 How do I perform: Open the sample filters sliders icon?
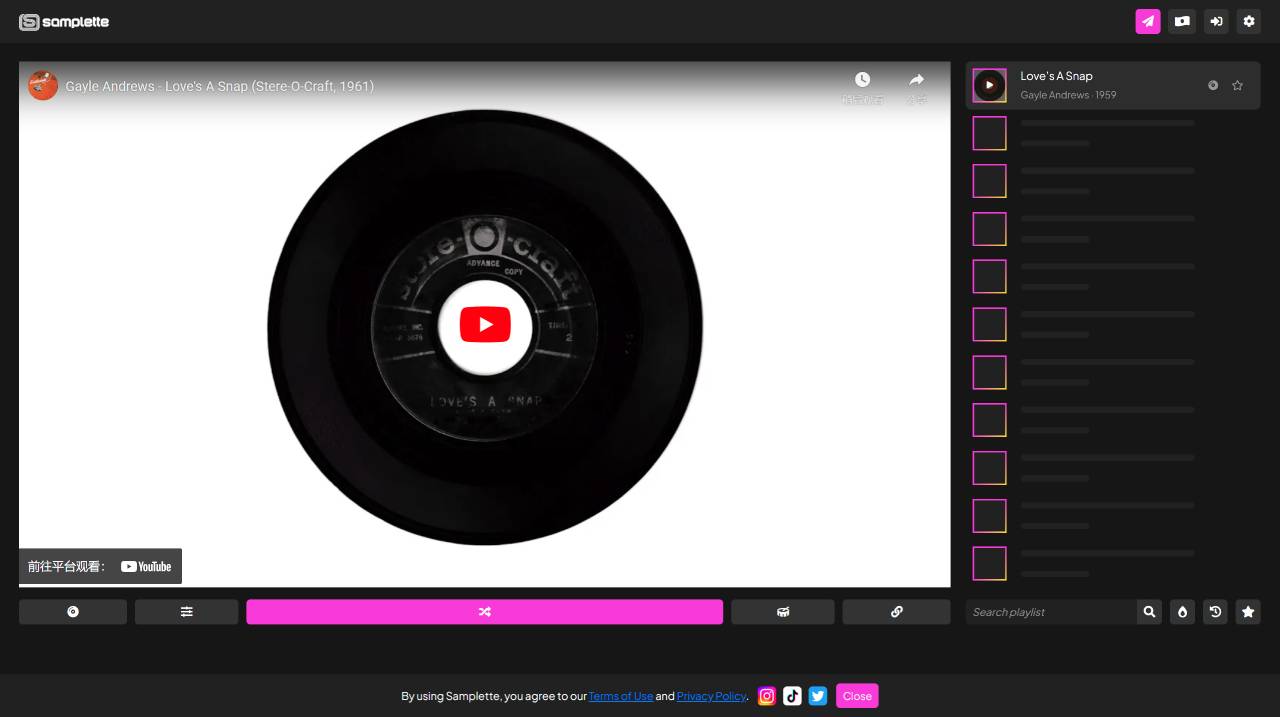pos(186,611)
